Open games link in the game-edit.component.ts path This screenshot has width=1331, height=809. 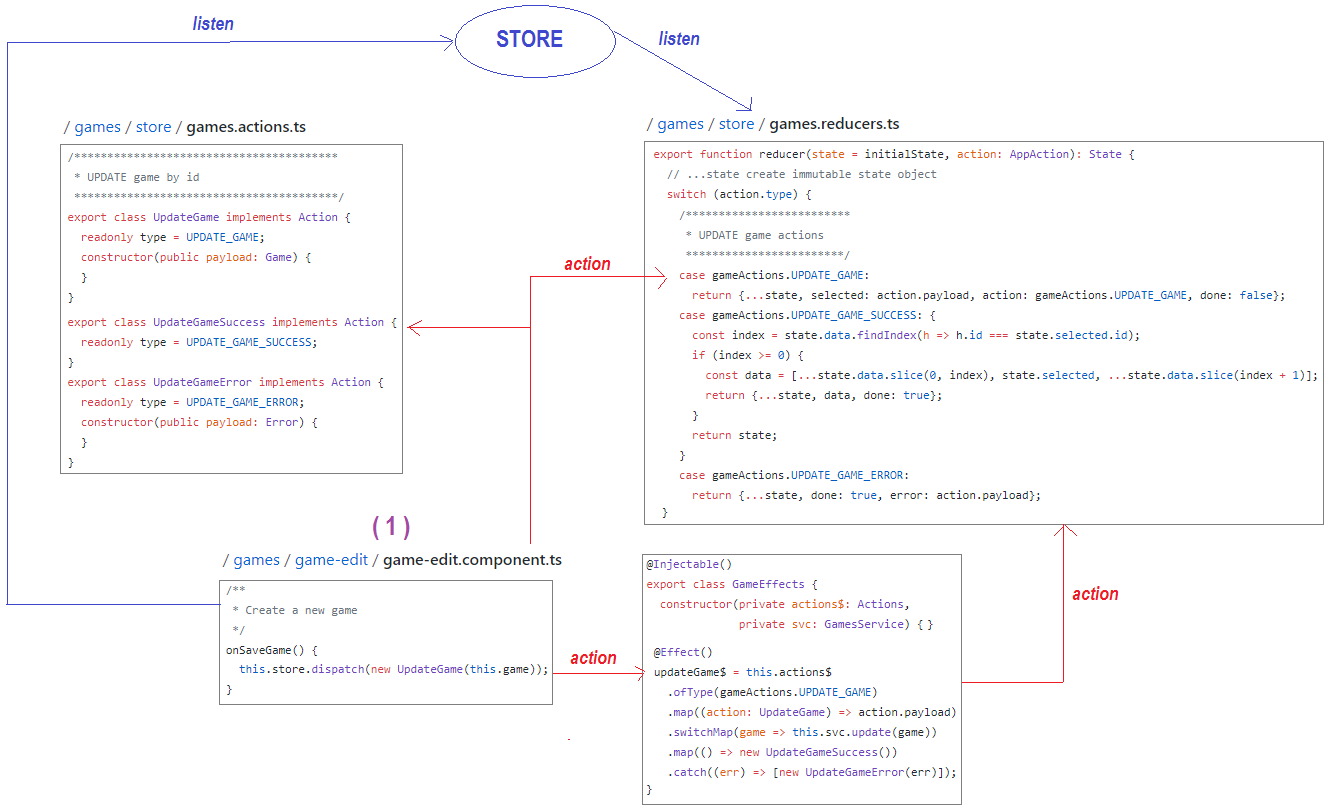(x=256, y=560)
